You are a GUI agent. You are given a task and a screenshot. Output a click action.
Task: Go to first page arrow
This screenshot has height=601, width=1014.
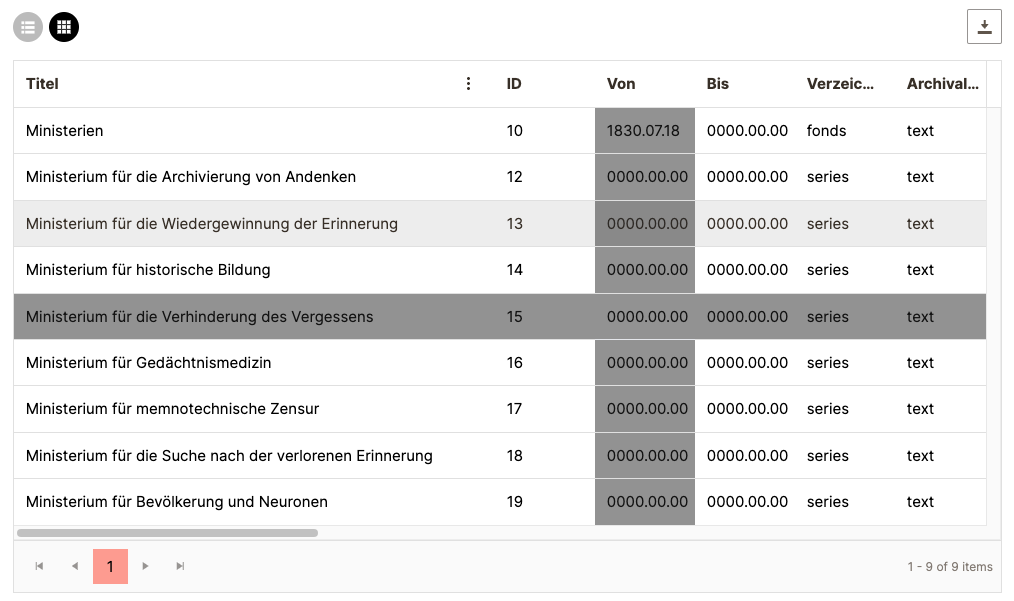coord(39,566)
